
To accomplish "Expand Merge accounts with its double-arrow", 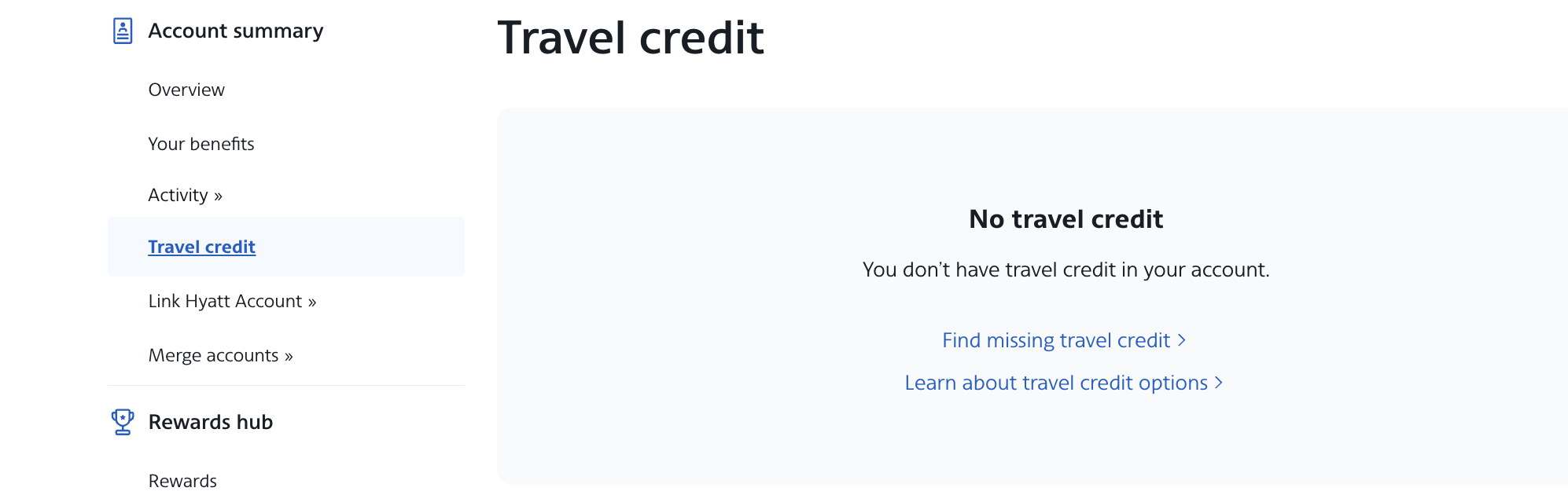I will [288, 355].
